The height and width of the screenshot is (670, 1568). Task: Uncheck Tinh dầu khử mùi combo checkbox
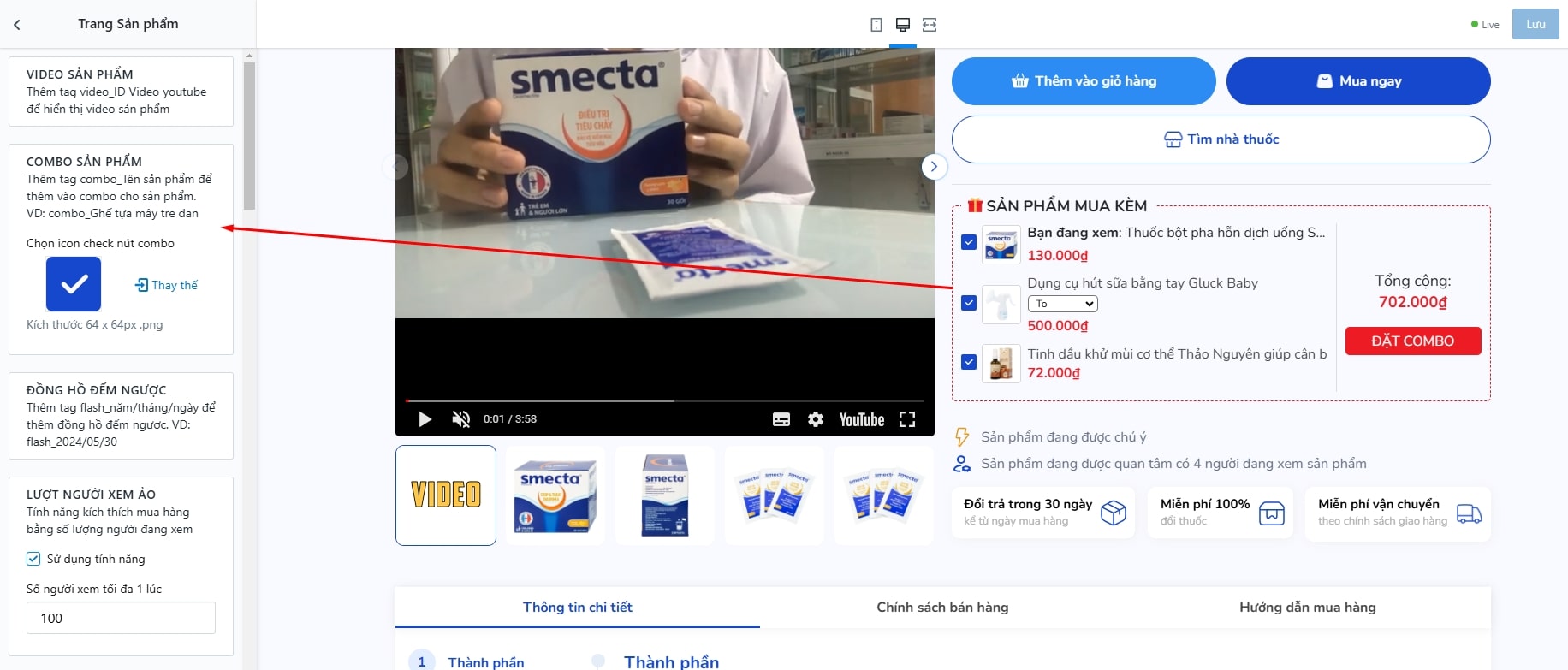coord(969,362)
